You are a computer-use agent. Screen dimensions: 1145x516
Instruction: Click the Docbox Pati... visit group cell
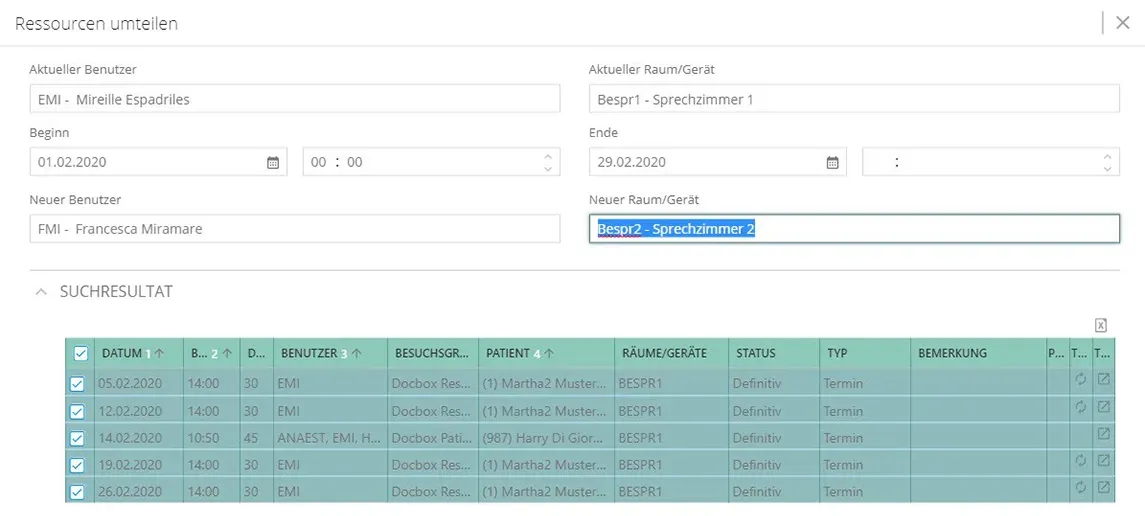tap(434, 438)
